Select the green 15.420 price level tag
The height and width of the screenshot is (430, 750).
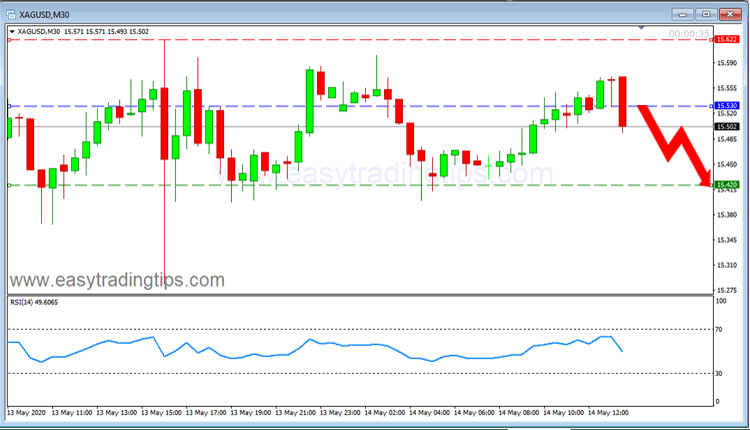pos(725,185)
